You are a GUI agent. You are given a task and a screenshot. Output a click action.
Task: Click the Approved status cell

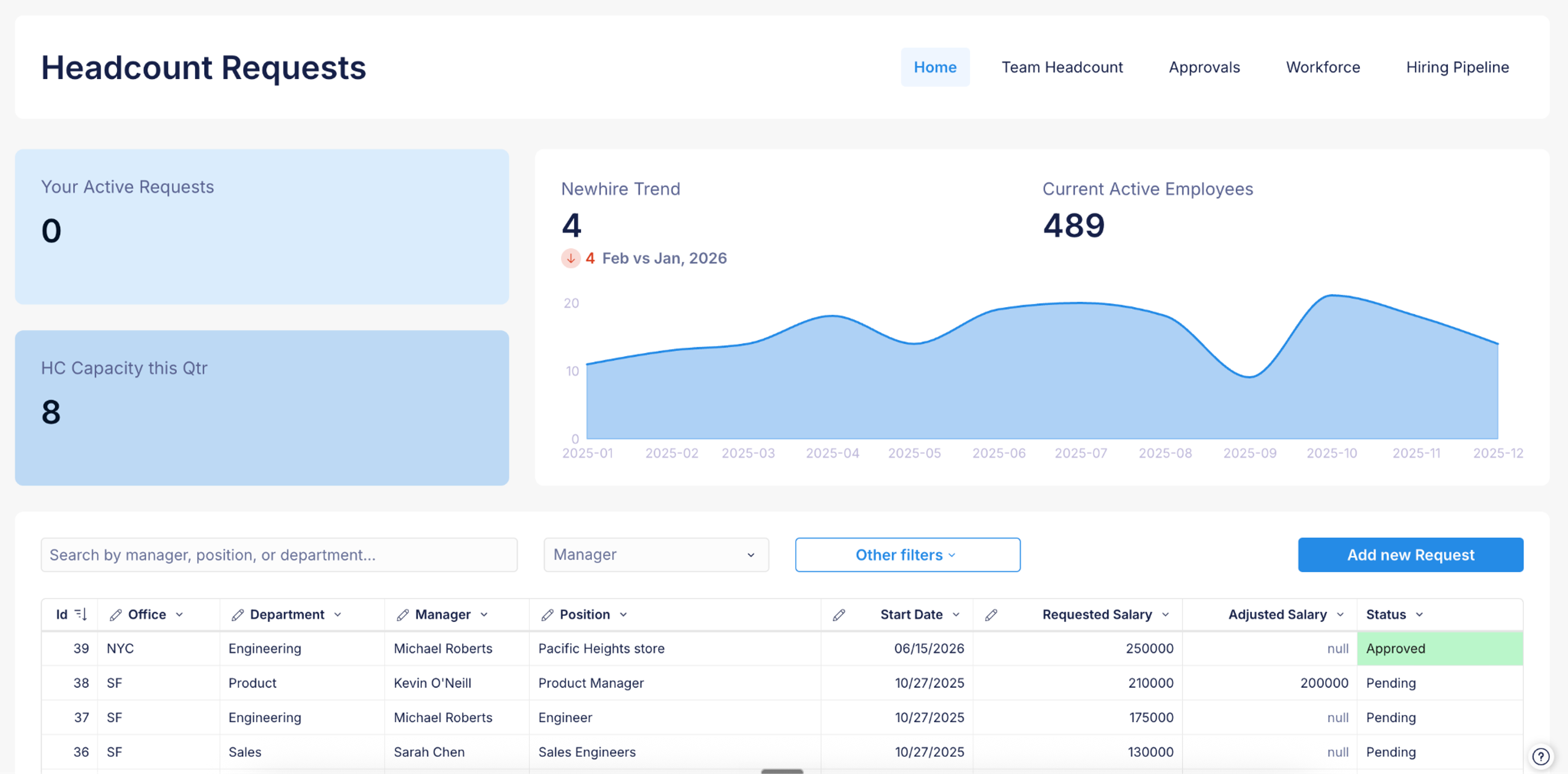click(1439, 648)
